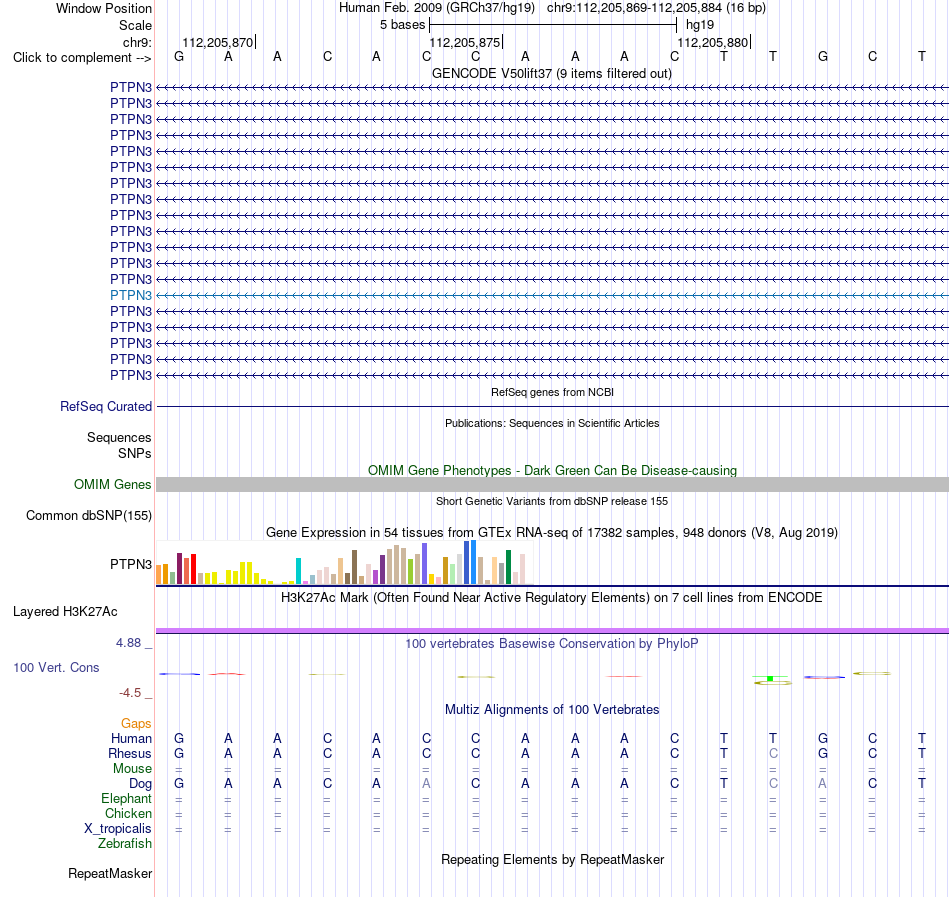Click the Sequences subtrack label
Viewport: 950px width, 897px height.
tap(119, 437)
